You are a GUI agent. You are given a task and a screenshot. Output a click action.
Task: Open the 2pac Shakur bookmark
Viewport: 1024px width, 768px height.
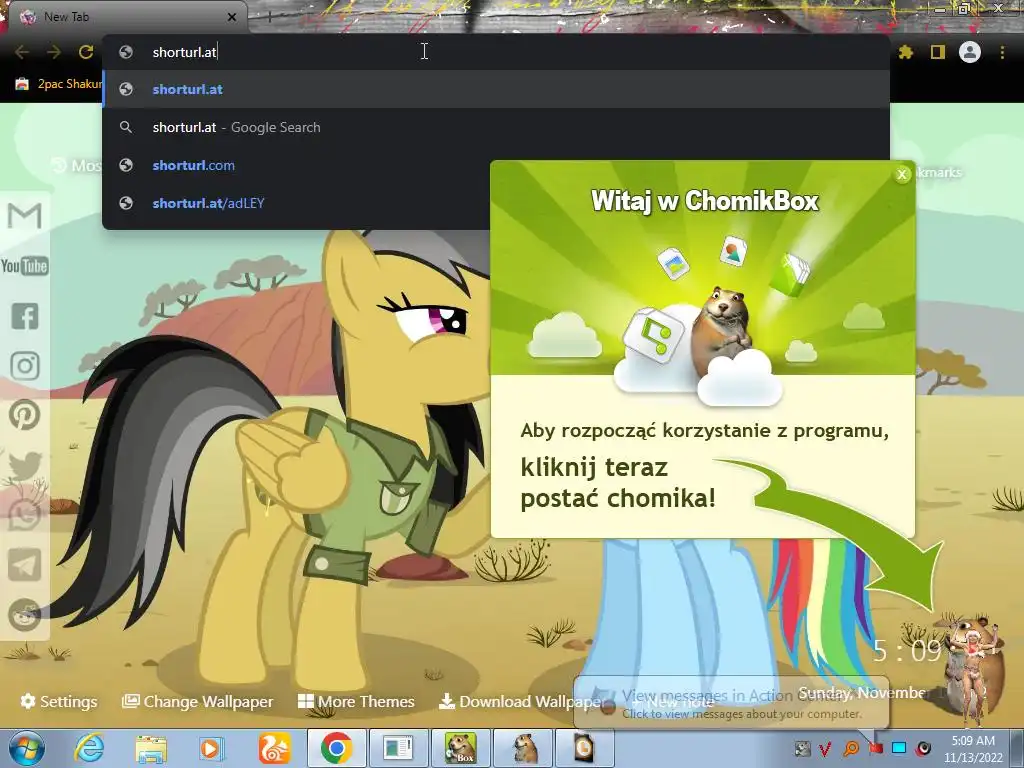coord(59,84)
